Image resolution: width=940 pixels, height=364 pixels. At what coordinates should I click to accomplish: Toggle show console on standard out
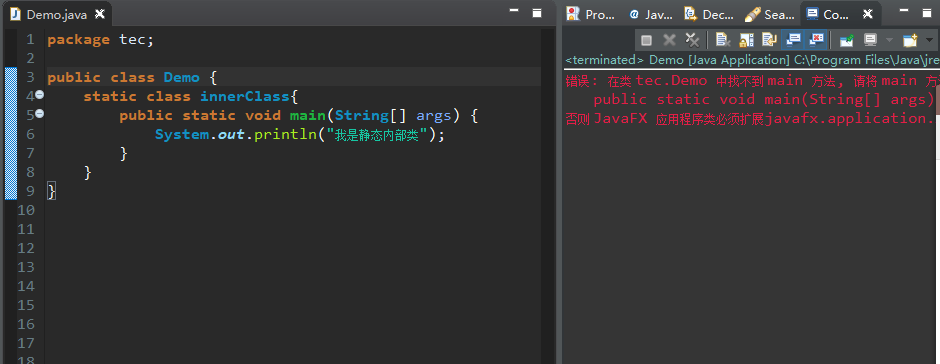[x=793, y=40]
